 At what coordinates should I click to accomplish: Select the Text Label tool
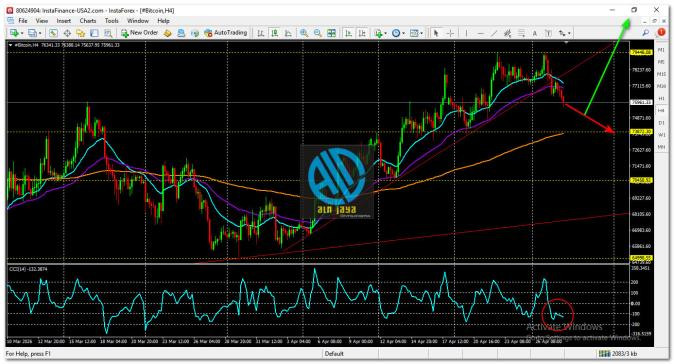(x=548, y=33)
